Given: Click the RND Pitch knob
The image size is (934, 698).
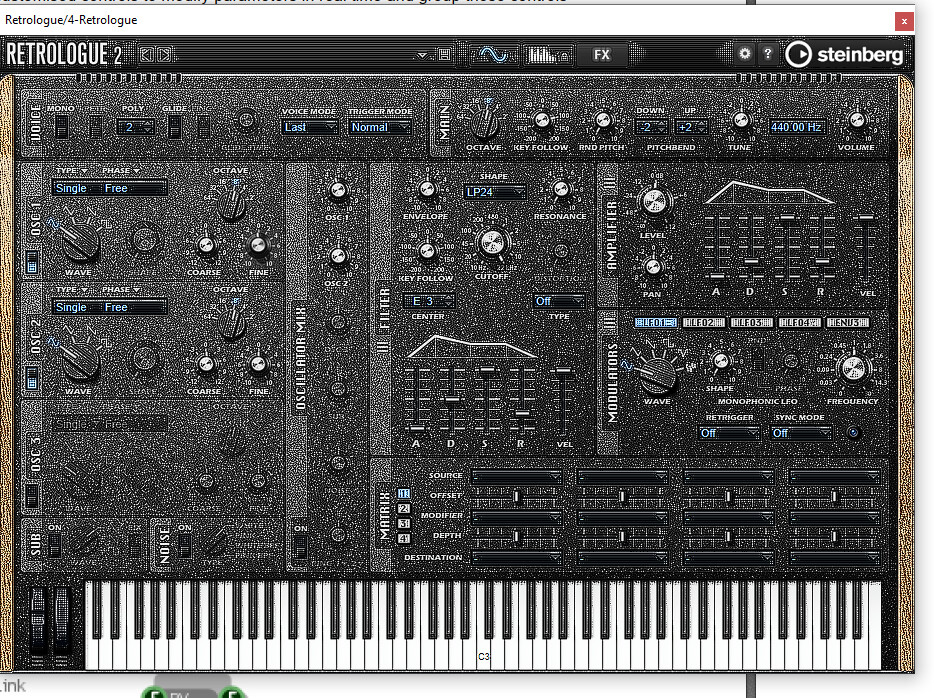Looking at the screenshot, I should click(603, 120).
